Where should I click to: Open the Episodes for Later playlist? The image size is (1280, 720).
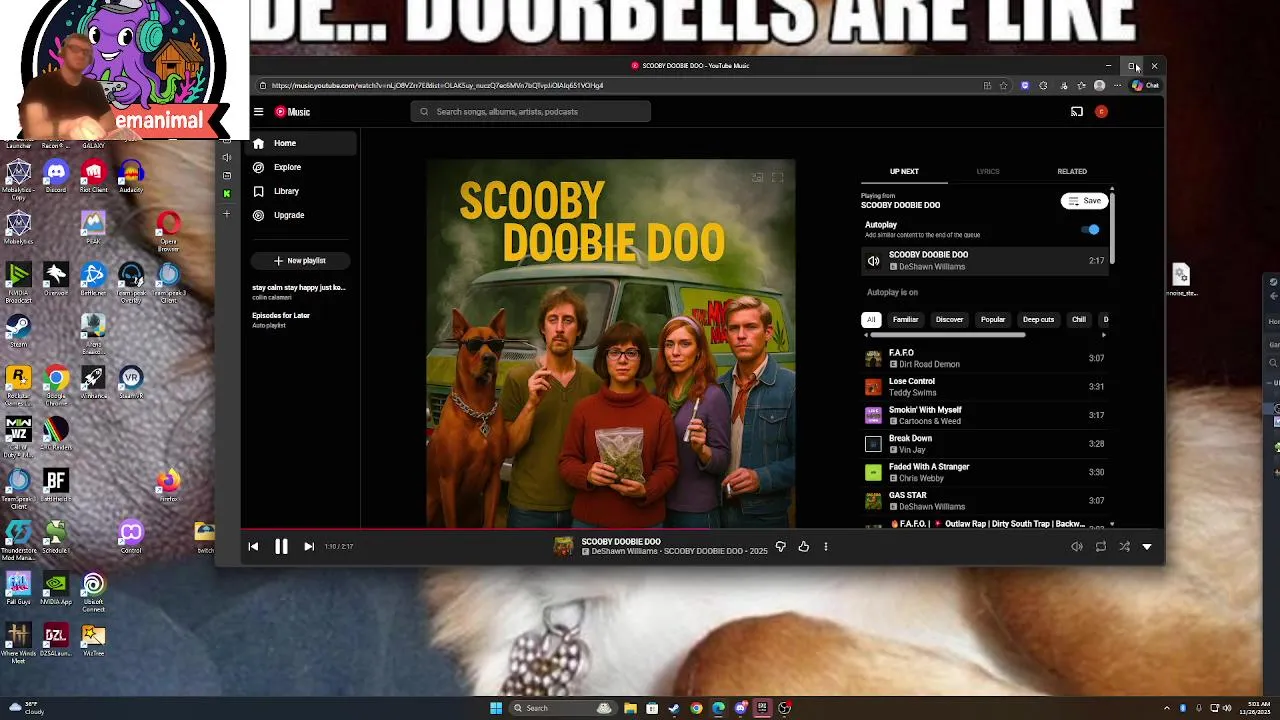click(x=300, y=320)
